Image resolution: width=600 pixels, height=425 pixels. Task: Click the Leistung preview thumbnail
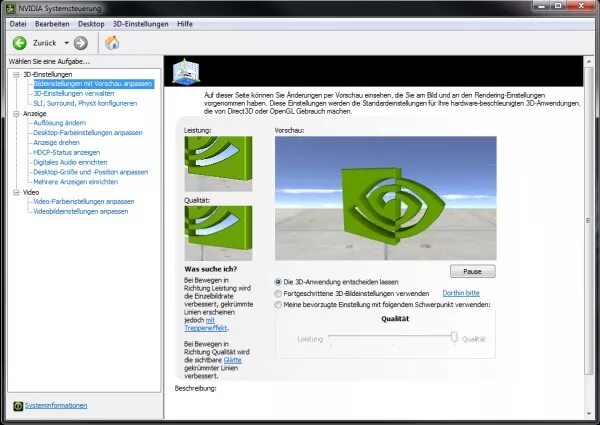[218, 164]
